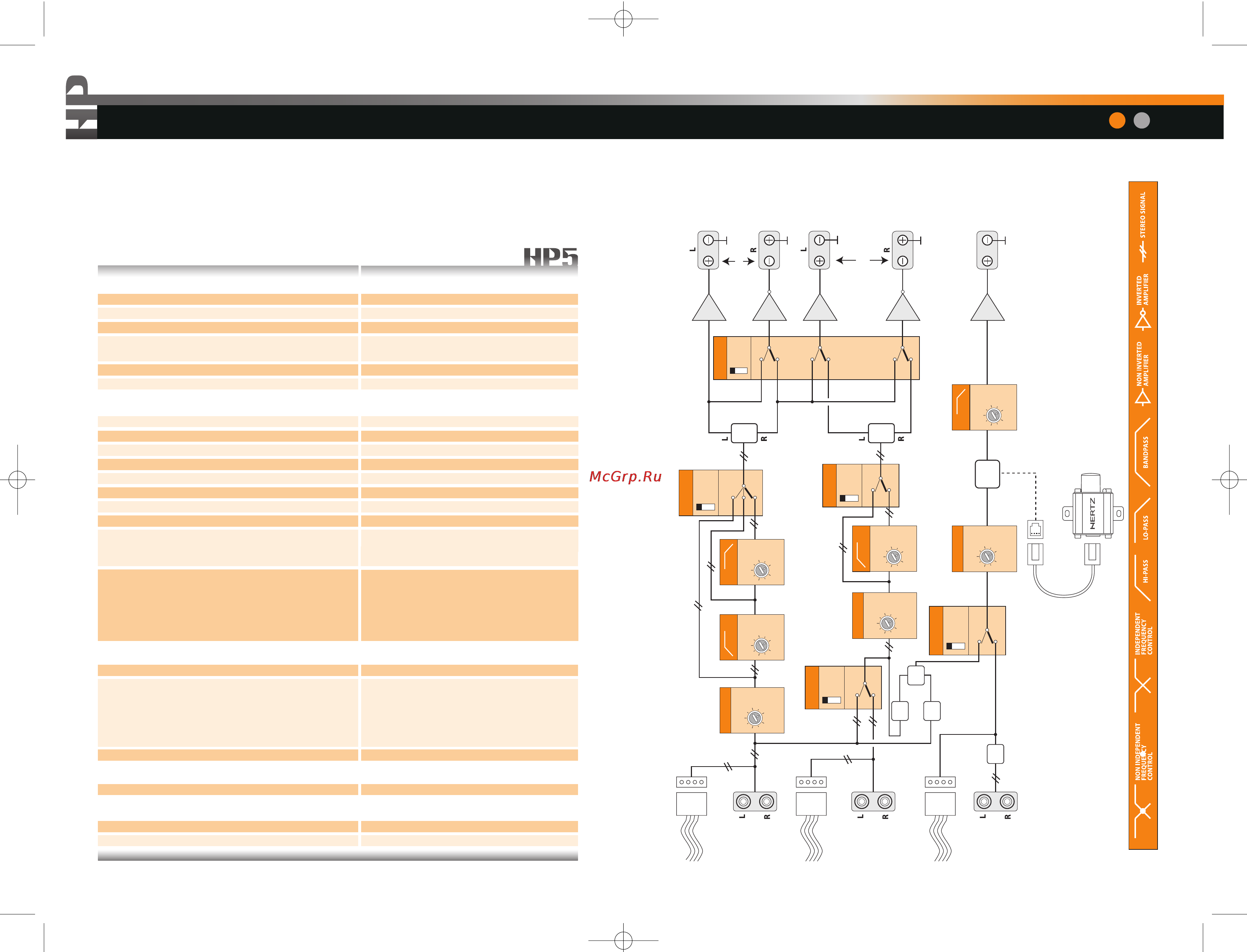Click the remote jack socket under the dashed line
The height and width of the screenshot is (952, 1247).
click(1036, 530)
